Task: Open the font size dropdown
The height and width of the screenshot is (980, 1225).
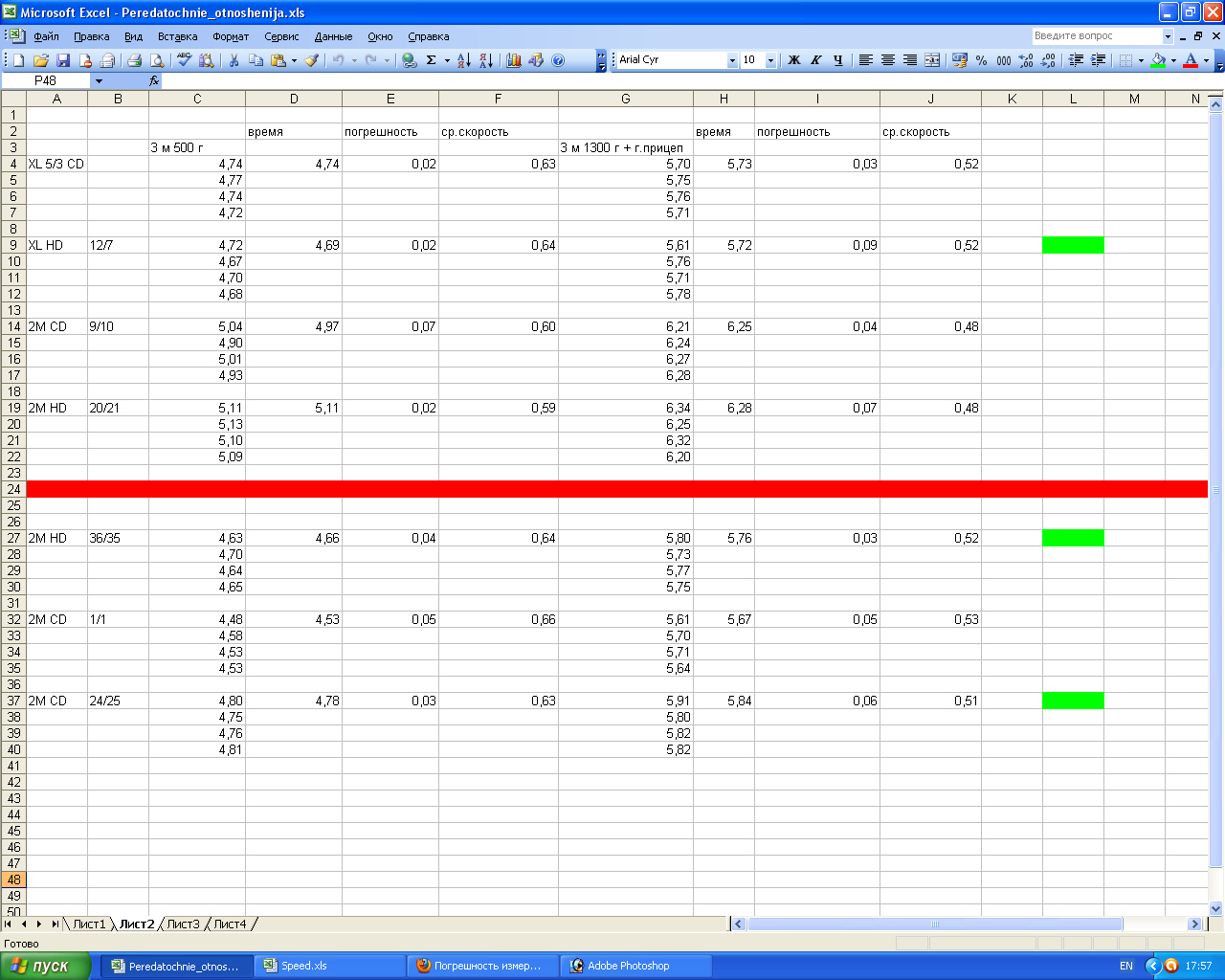Action: [x=770, y=60]
